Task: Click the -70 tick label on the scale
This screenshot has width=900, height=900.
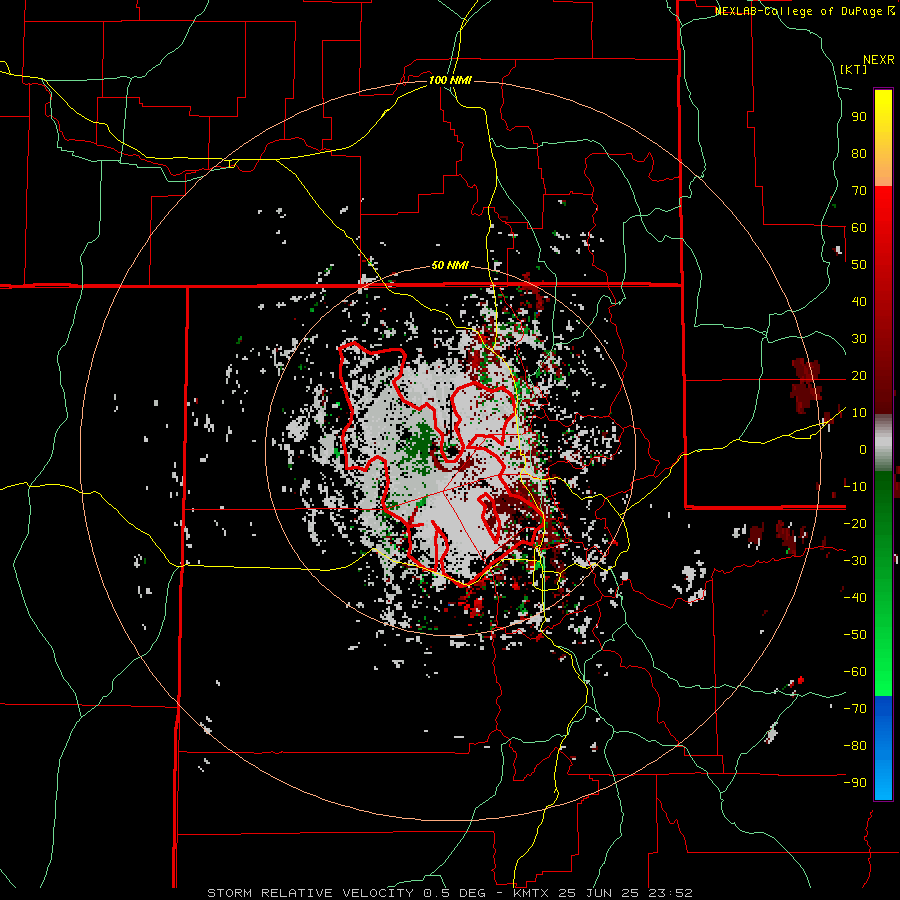Action: tap(855, 709)
